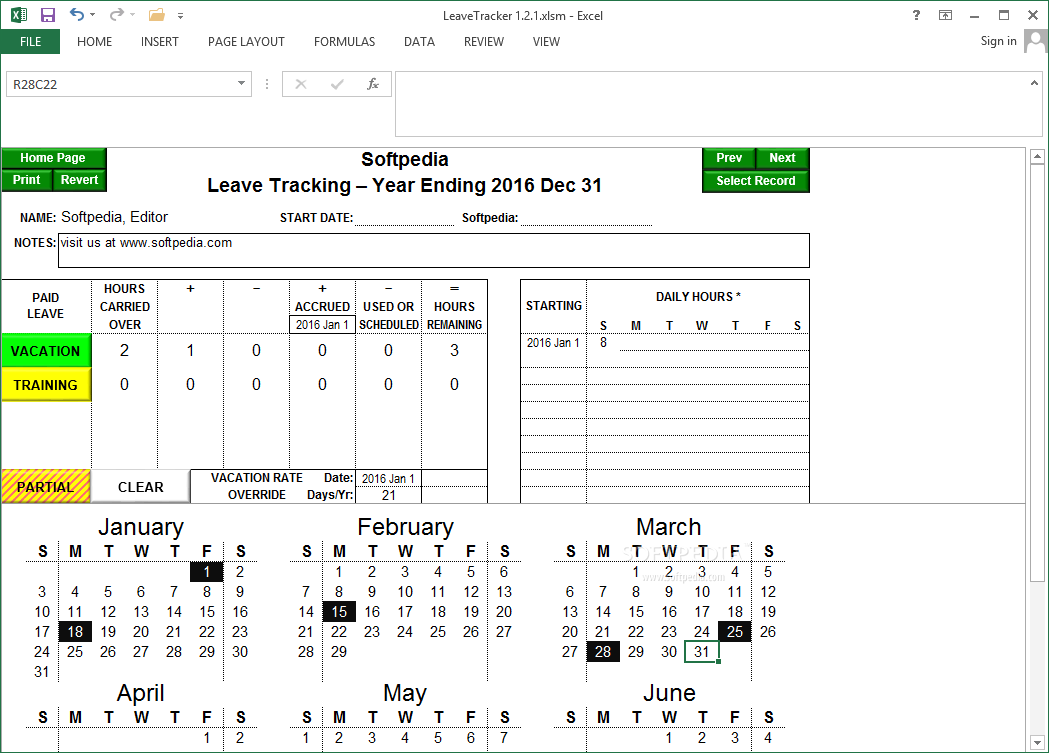Click inside the Name Box showing R28C22
This screenshot has width=1049, height=753.
tap(120, 84)
